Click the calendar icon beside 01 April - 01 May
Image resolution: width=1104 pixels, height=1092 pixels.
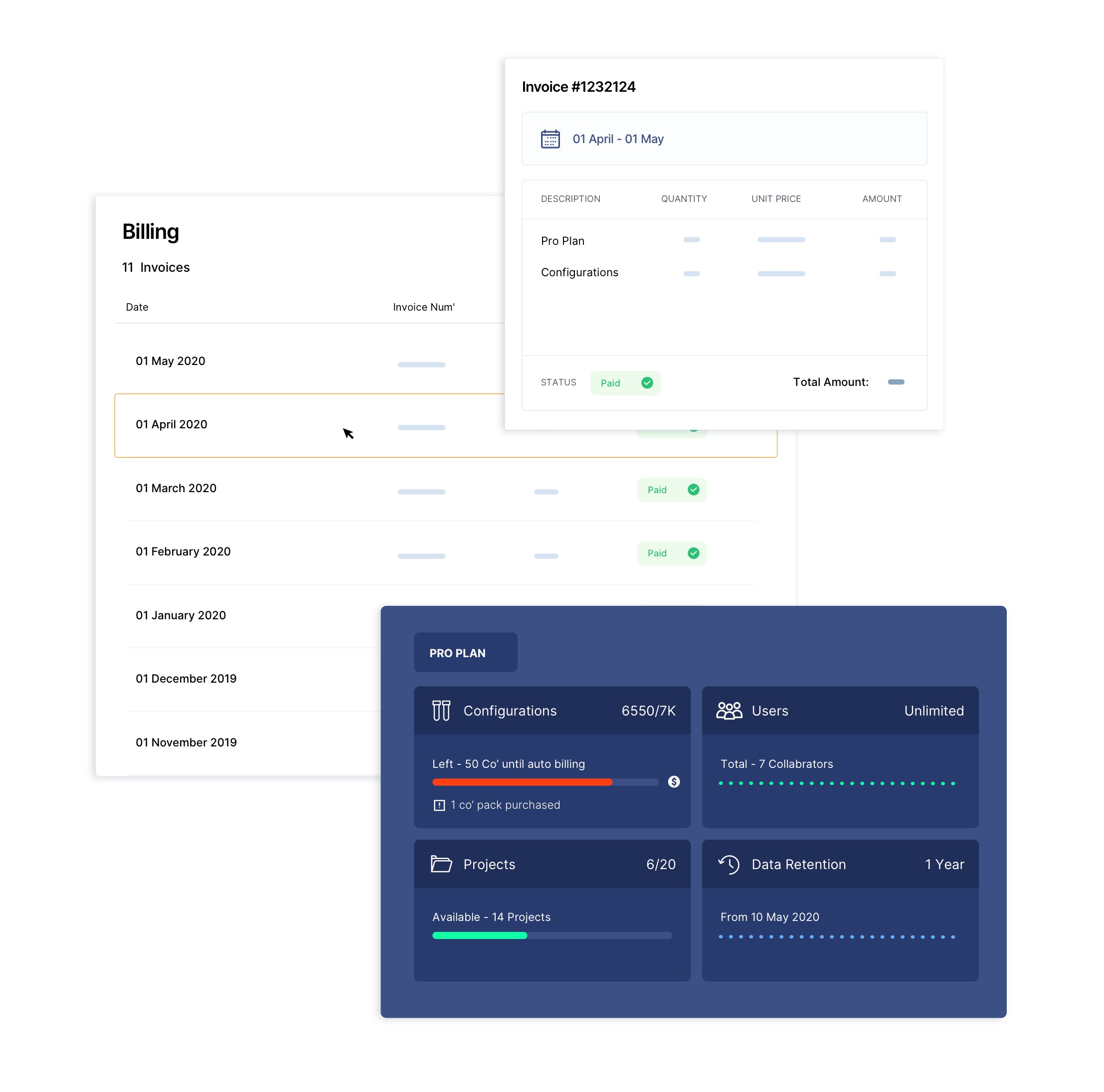[x=551, y=139]
